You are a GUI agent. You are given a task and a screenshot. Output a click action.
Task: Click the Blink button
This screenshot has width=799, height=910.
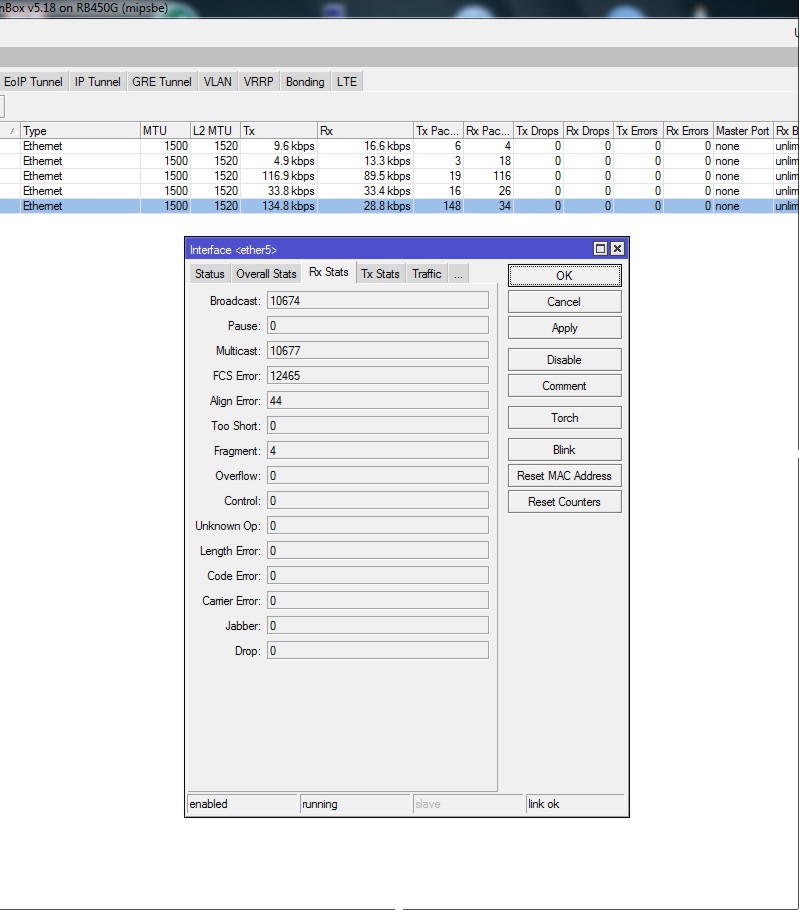[564, 450]
